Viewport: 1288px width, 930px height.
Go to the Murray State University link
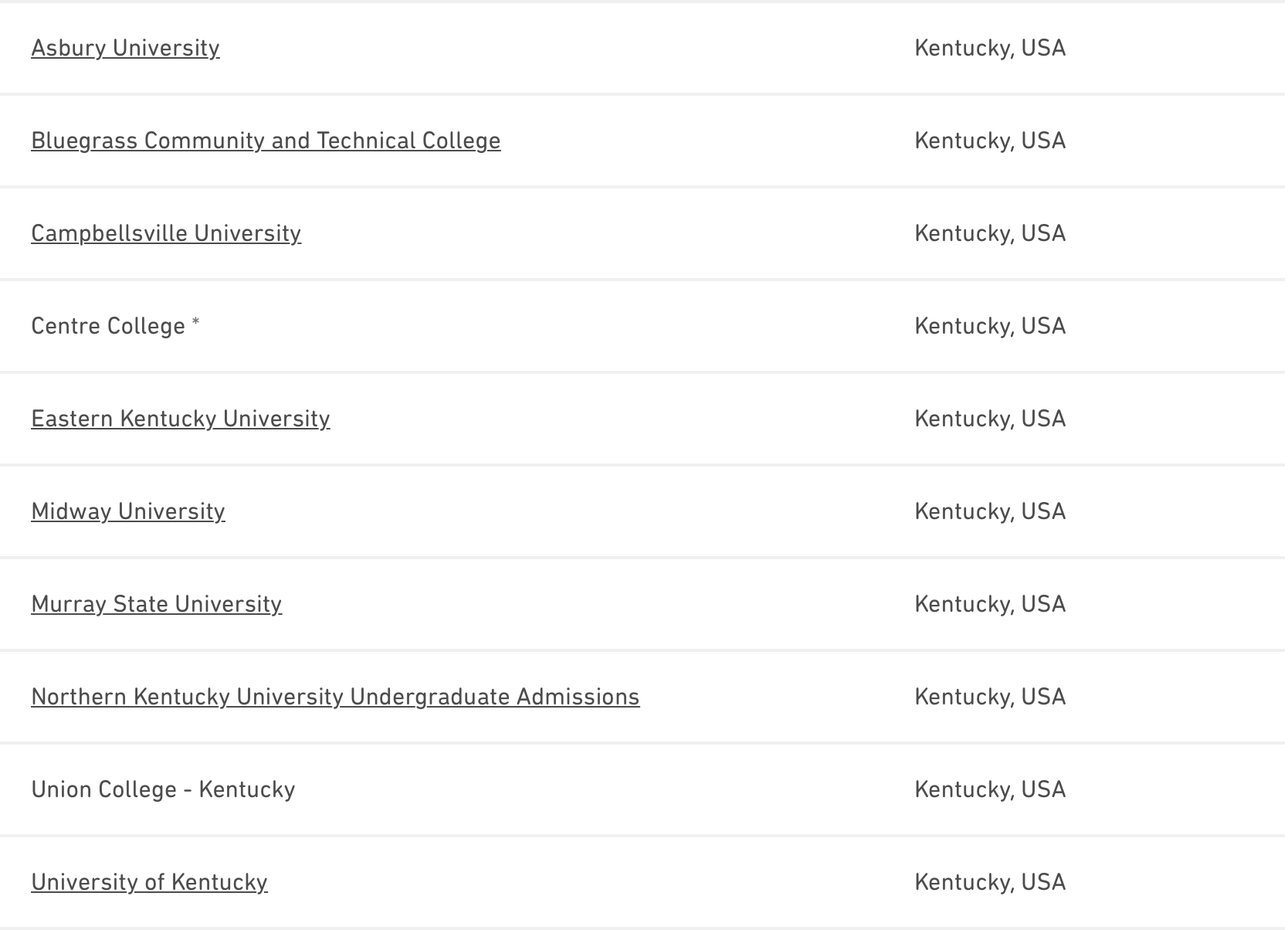[156, 604]
